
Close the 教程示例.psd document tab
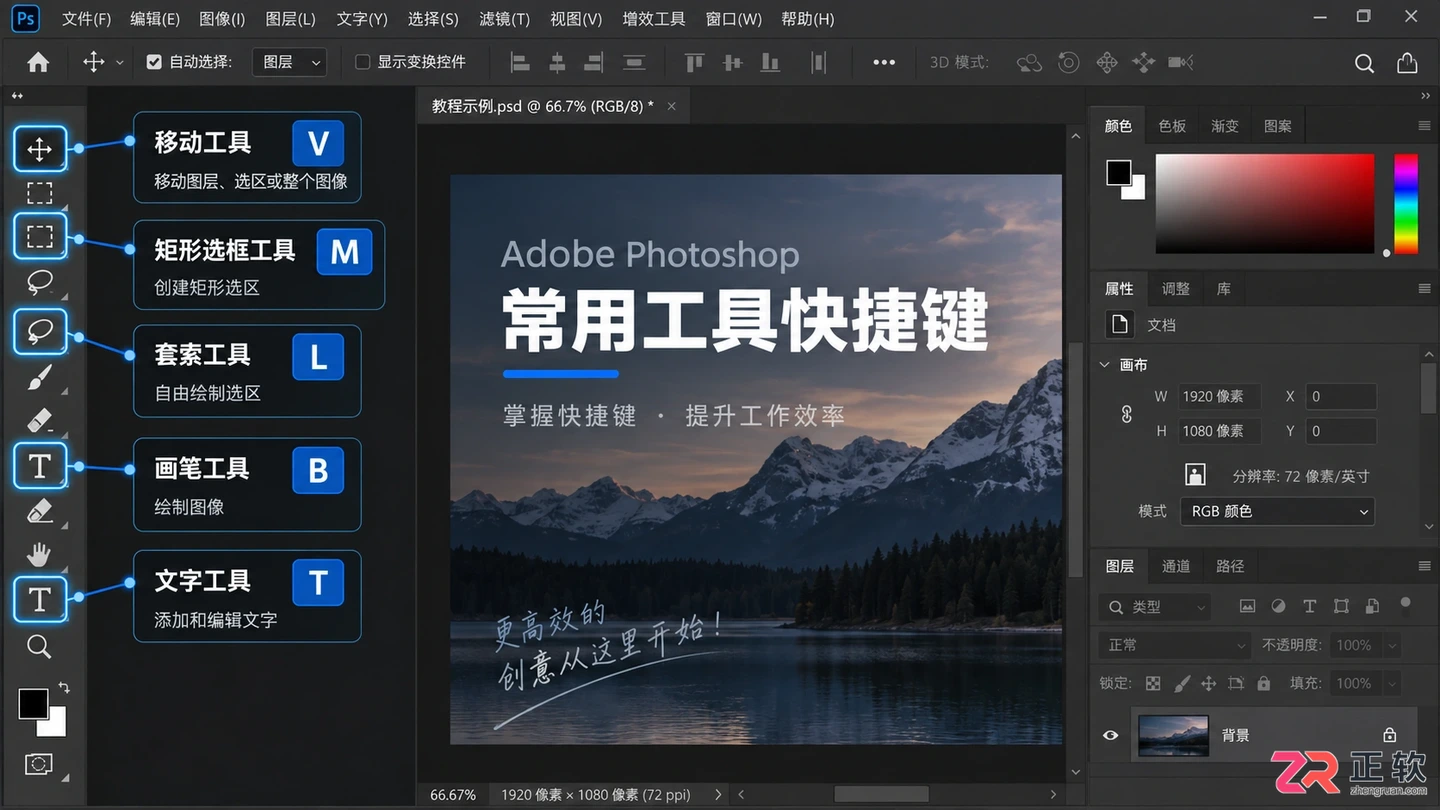pyautogui.click(x=671, y=106)
